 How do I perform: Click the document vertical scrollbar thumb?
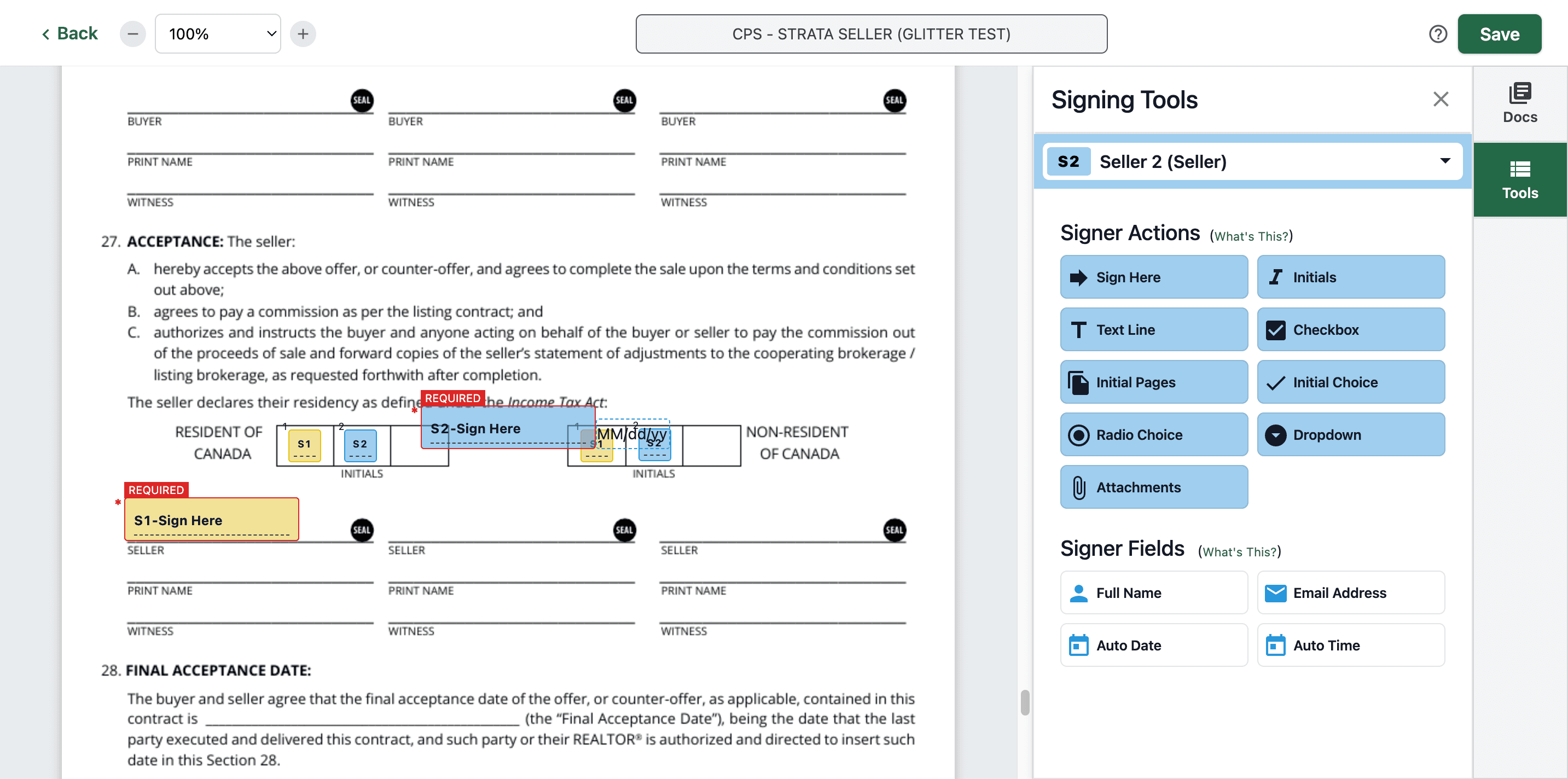(1025, 703)
